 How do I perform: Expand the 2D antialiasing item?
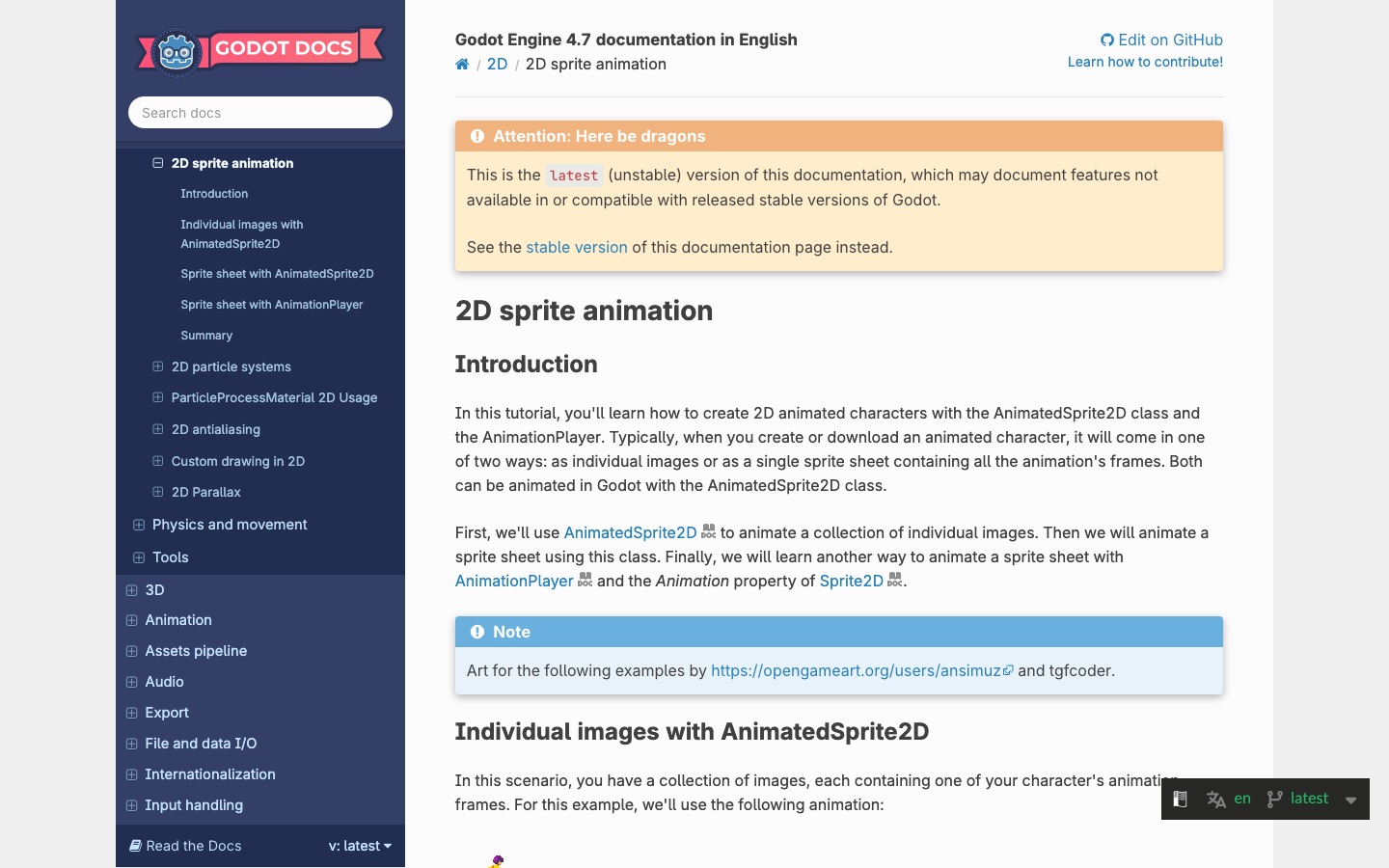tap(157, 429)
